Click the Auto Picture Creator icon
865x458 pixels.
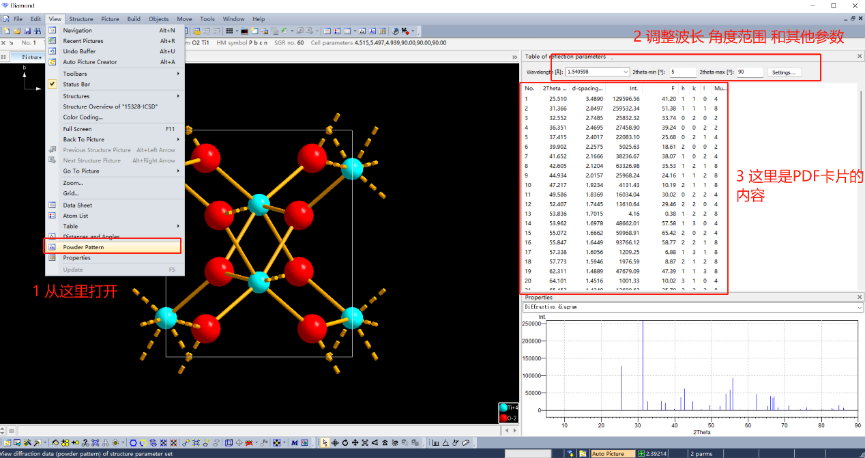(x=53, y=62)
